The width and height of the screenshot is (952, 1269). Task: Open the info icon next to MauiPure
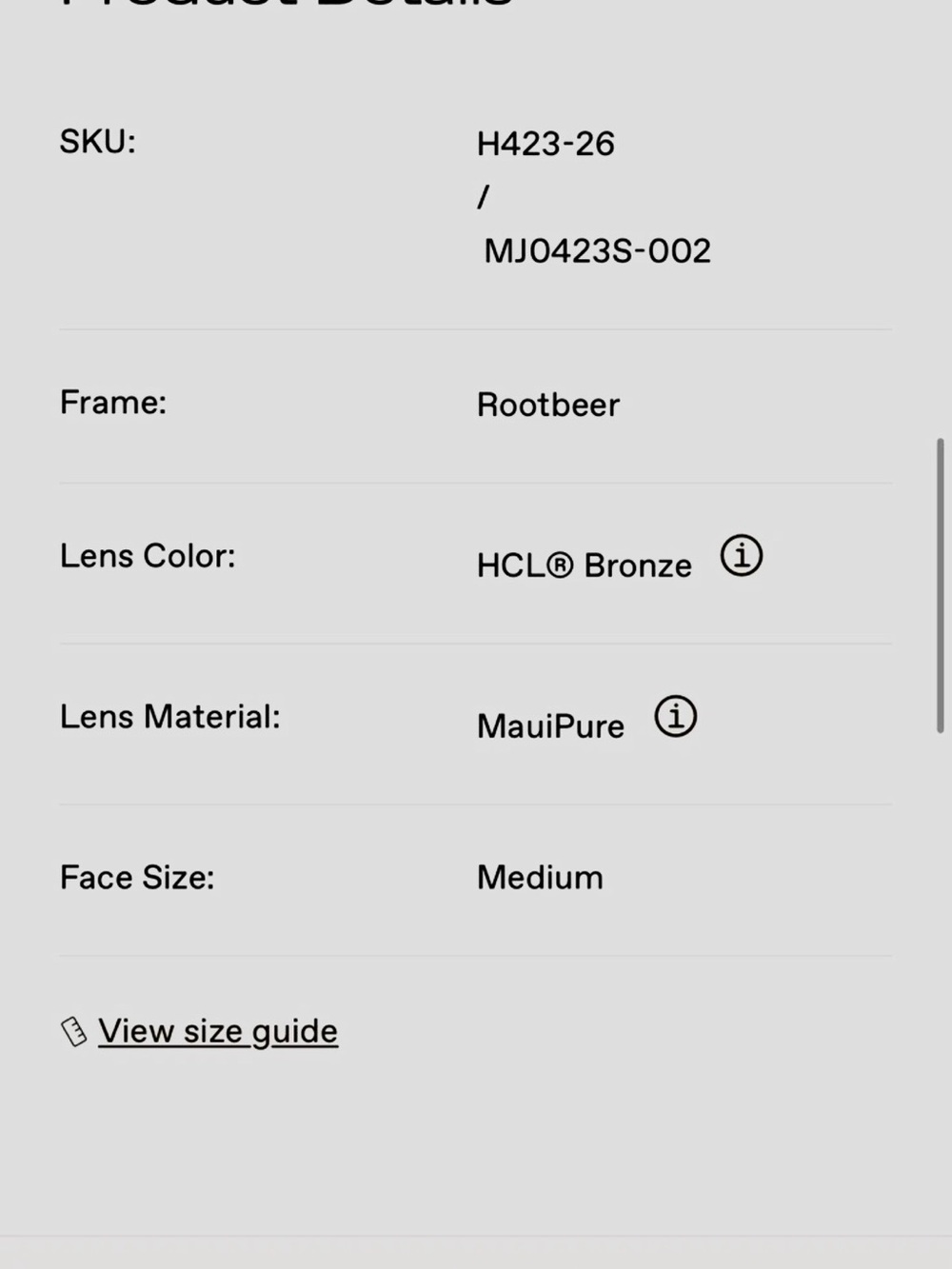point(675,717)
